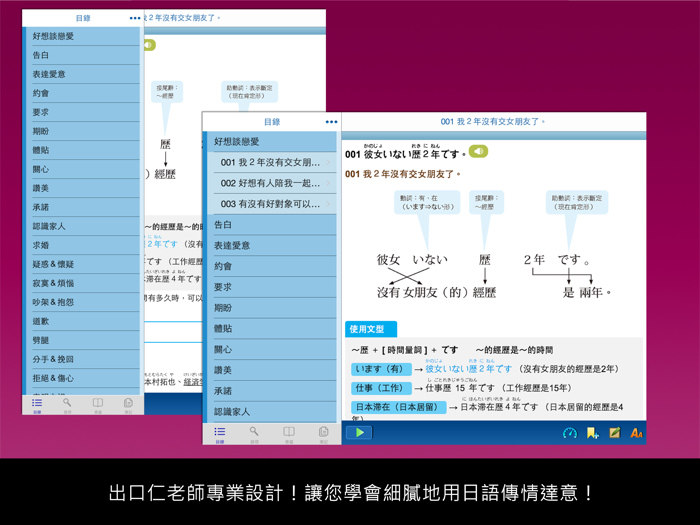Open 疑惑＆懷疑 in the back window list
The width and height of the screenshot is (700, 525).
(x=83, y=264)
